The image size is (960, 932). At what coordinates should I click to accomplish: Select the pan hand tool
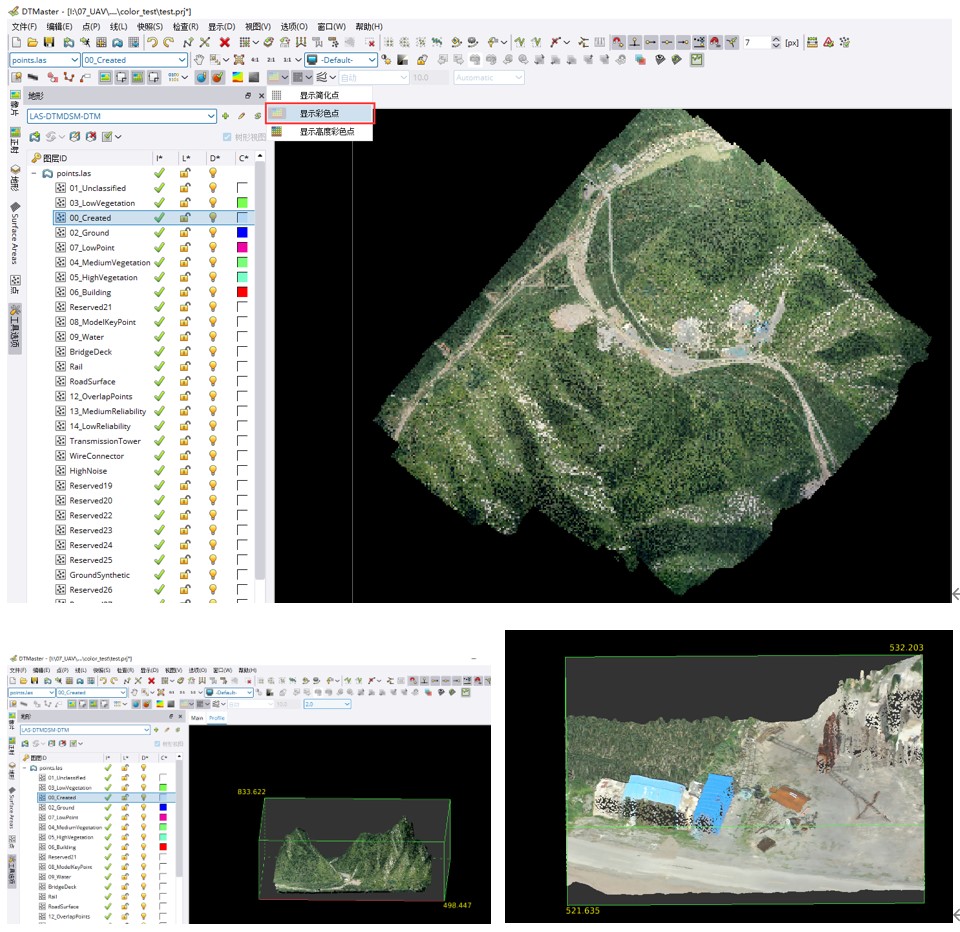click(x=199, y=60)
